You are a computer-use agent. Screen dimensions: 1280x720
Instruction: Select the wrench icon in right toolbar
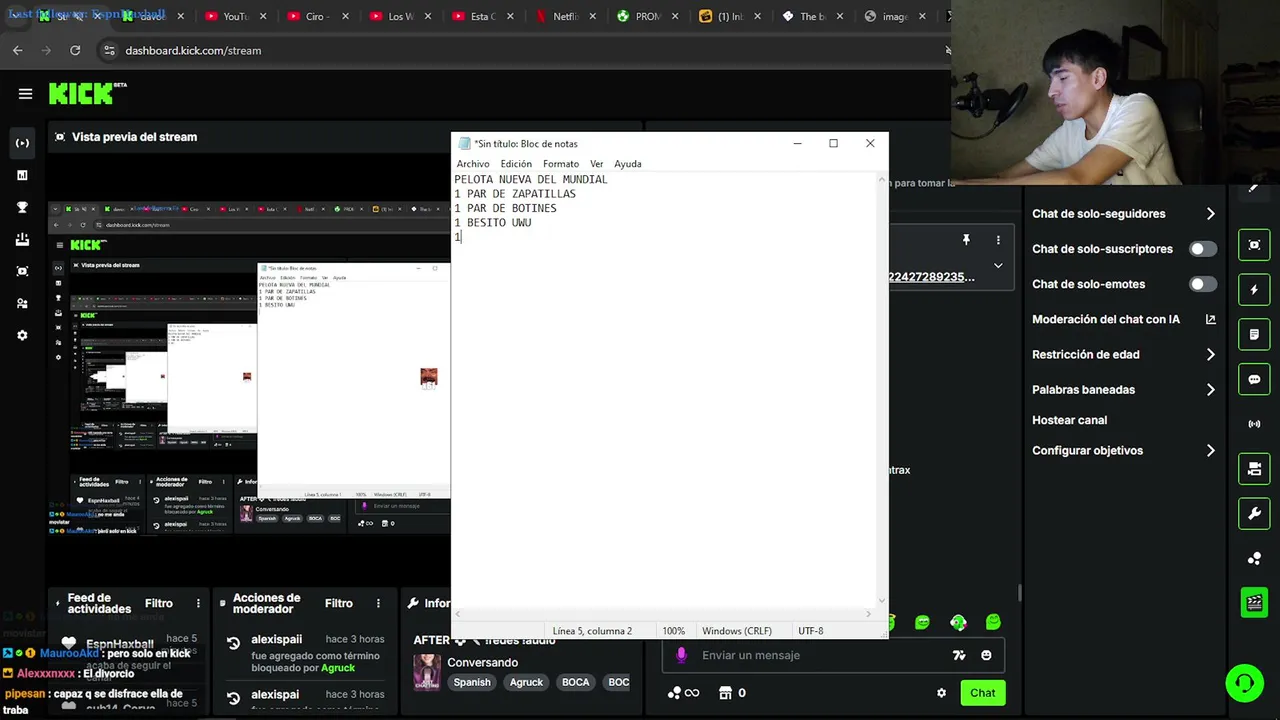pyautogui.click(x=1254, y=514)
